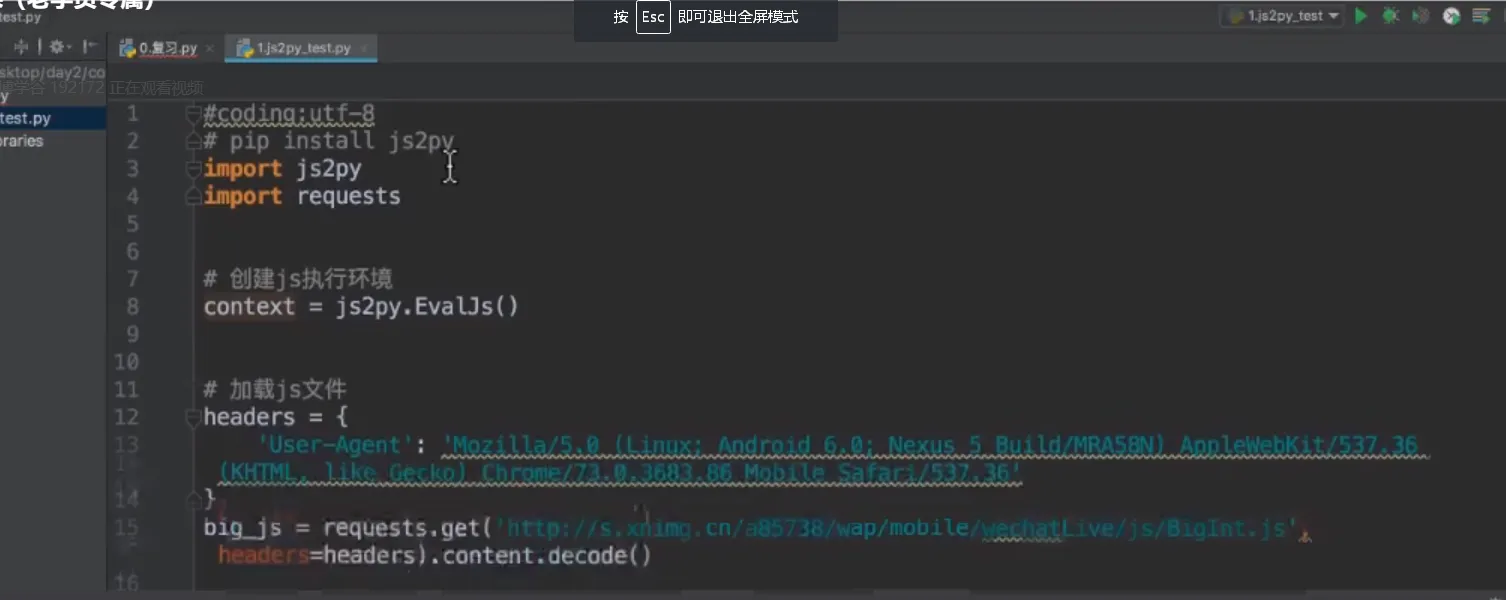Open project panel gear settings
1506x600 pixels.
point(56,47)
